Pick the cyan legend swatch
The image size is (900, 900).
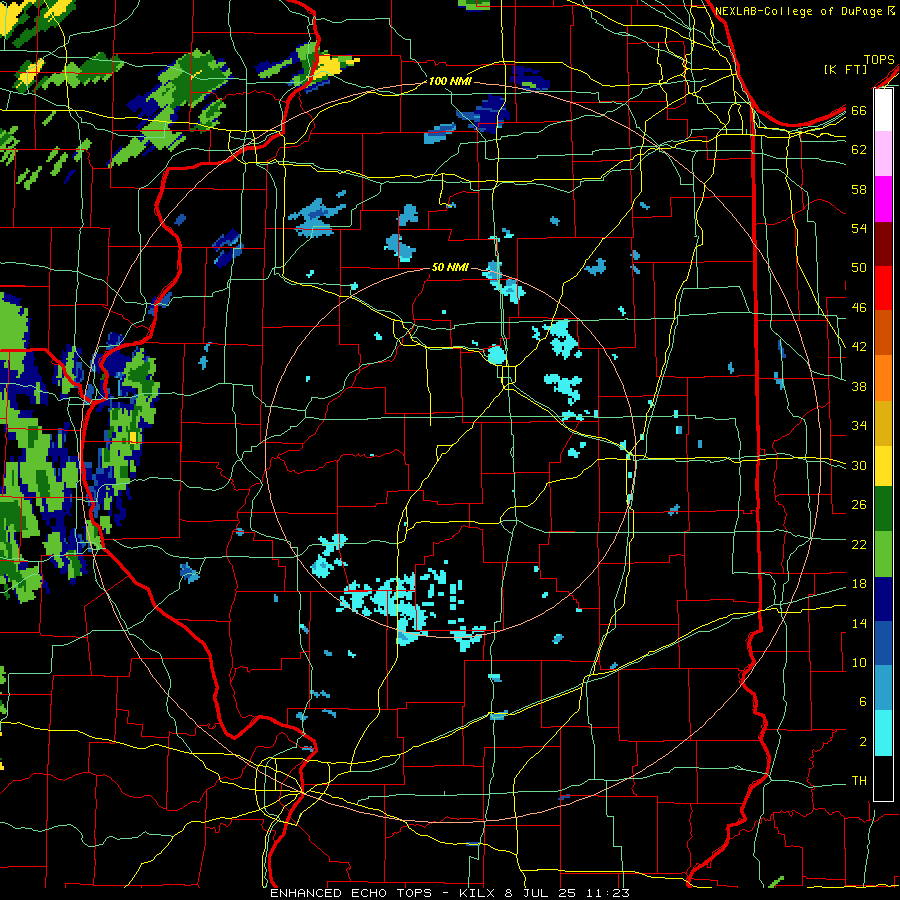point(883,733)
